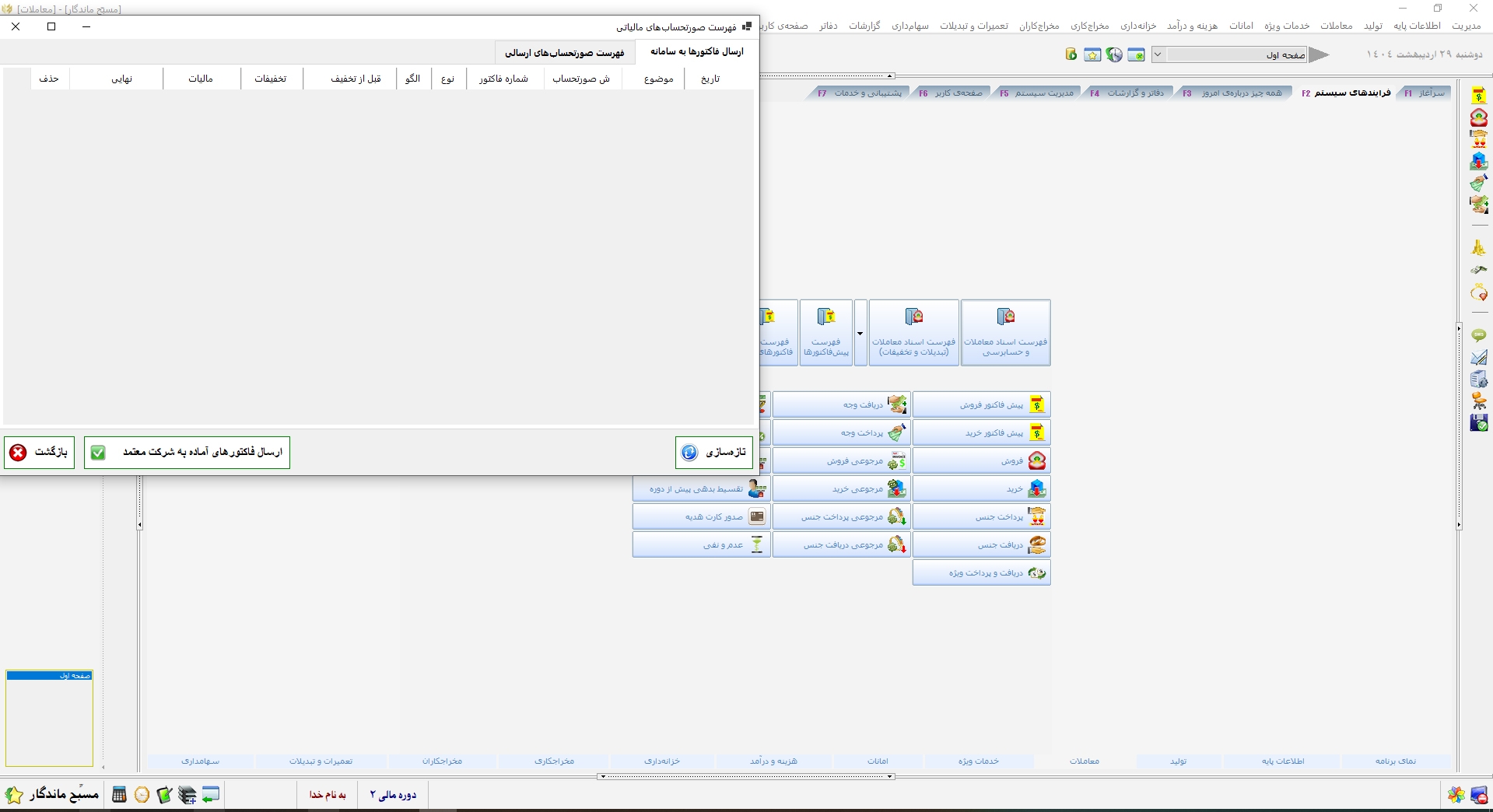Click the favorites star window toolbar icon

pyautogui.click(x=1092, y=54)
